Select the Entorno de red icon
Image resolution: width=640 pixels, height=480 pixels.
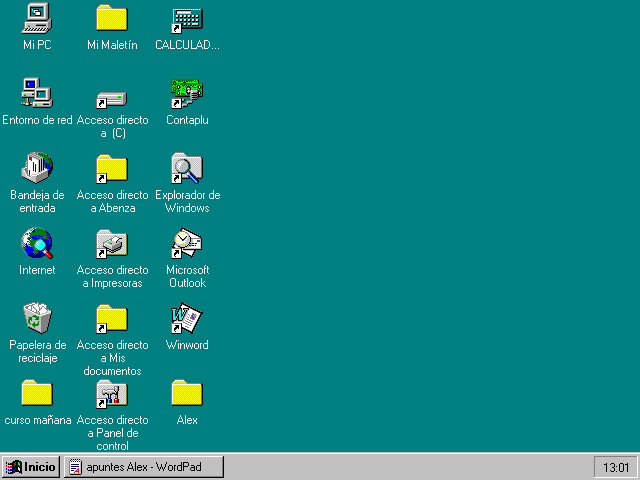[37, 93]
